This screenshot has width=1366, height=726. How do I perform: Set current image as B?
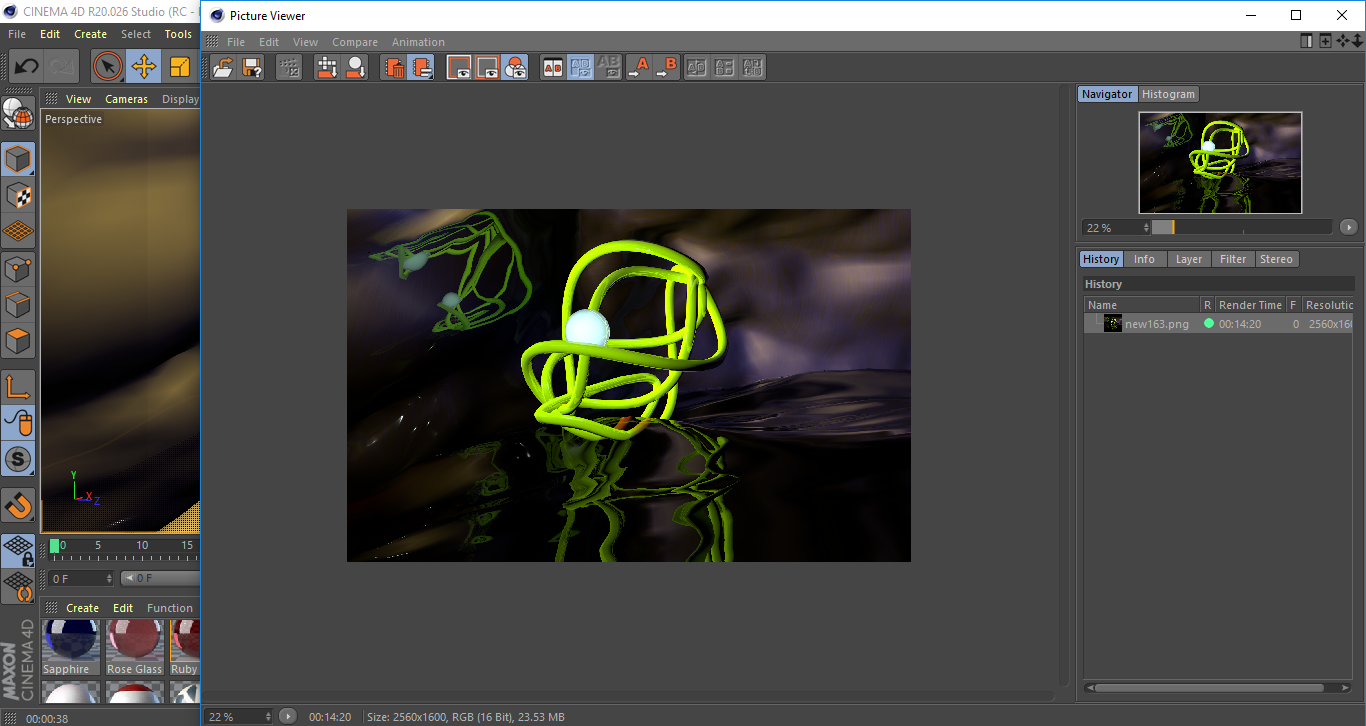pos(666,67)
